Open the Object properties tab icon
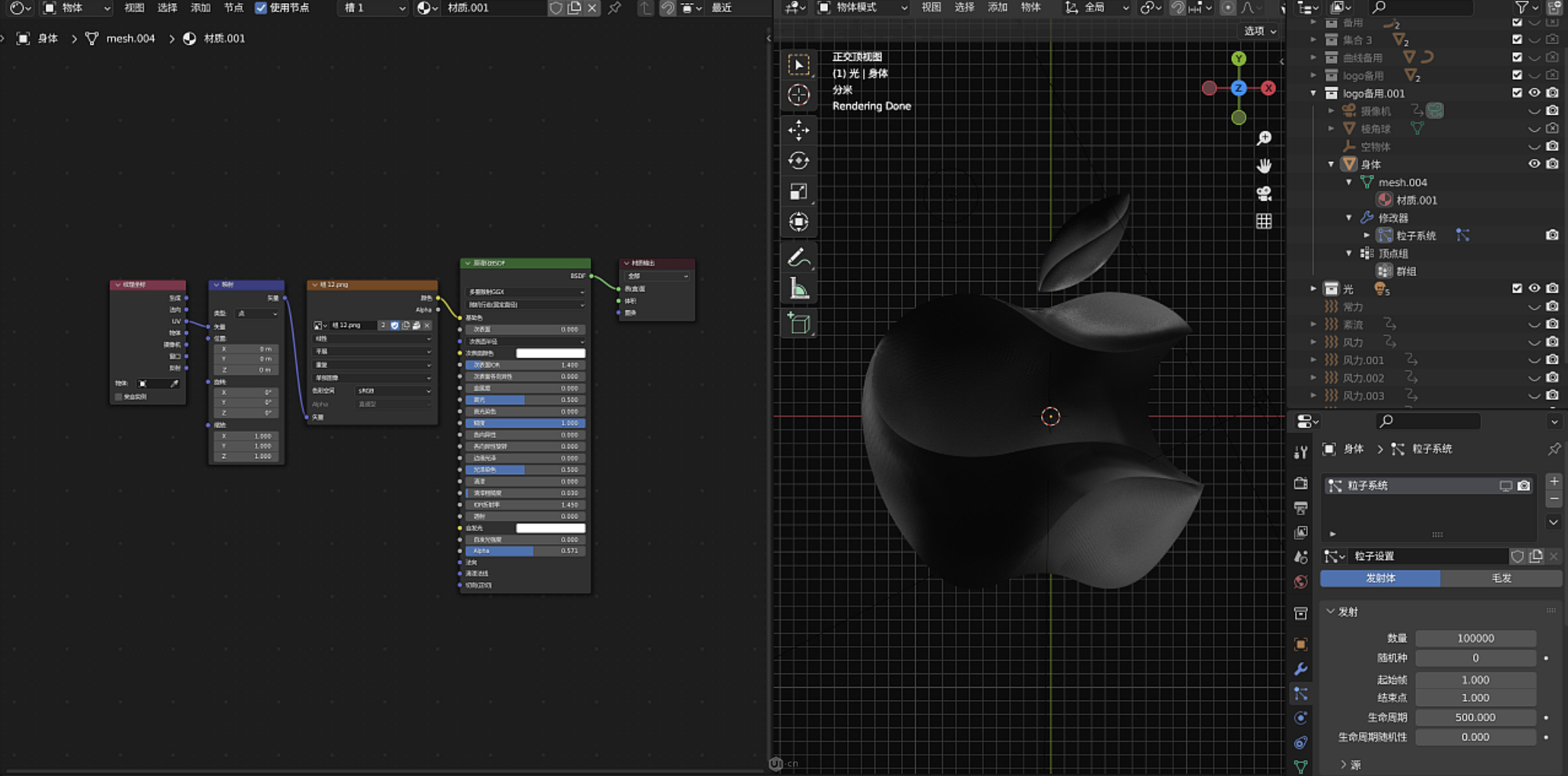 pos(1301,645)
